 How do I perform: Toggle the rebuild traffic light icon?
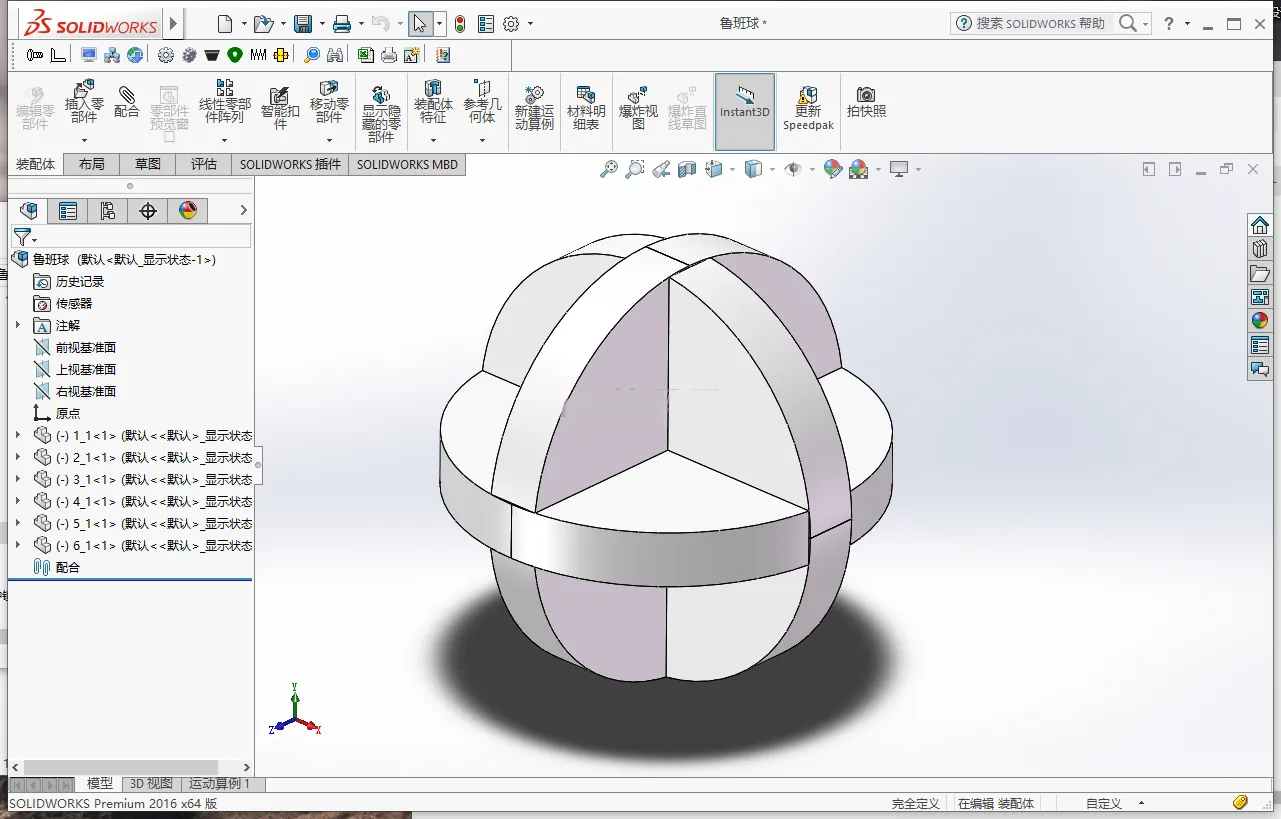[459, 23]
